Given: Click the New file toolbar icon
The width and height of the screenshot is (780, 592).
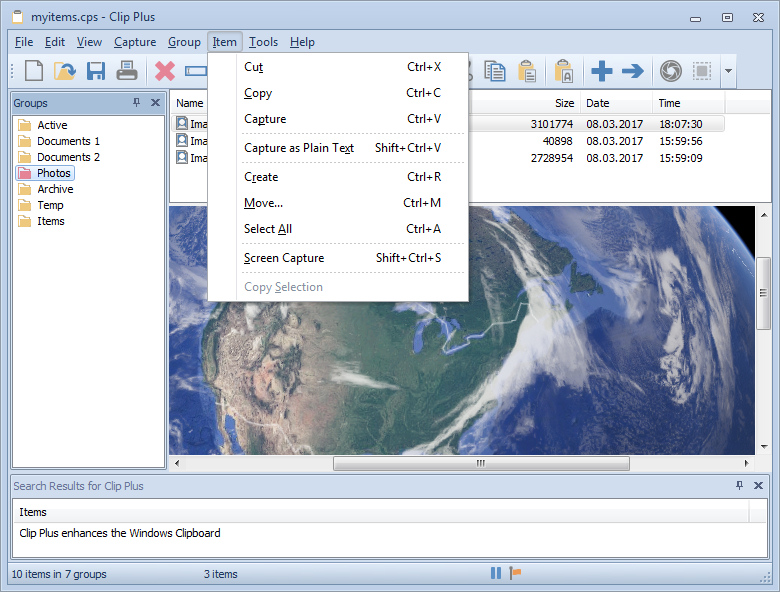Looking at the screenshot, I should 34,71.
